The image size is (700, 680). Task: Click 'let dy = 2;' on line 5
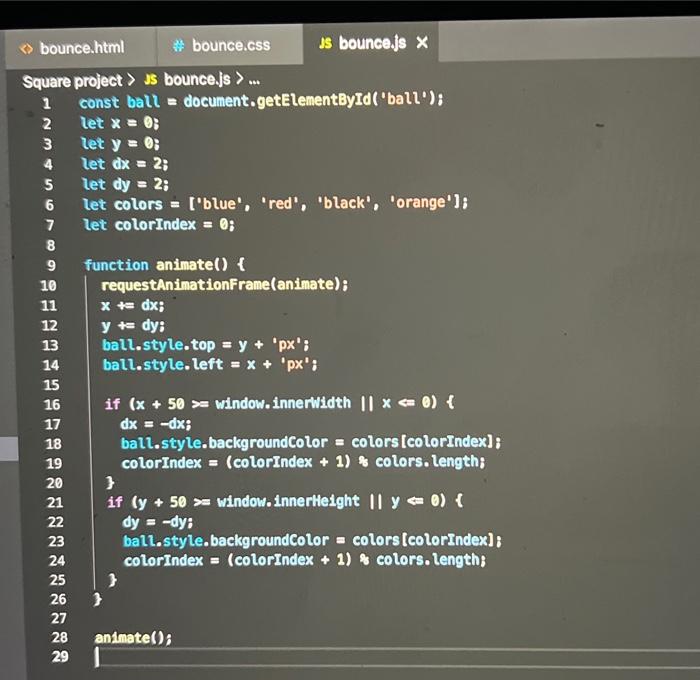tap(125, 184)
